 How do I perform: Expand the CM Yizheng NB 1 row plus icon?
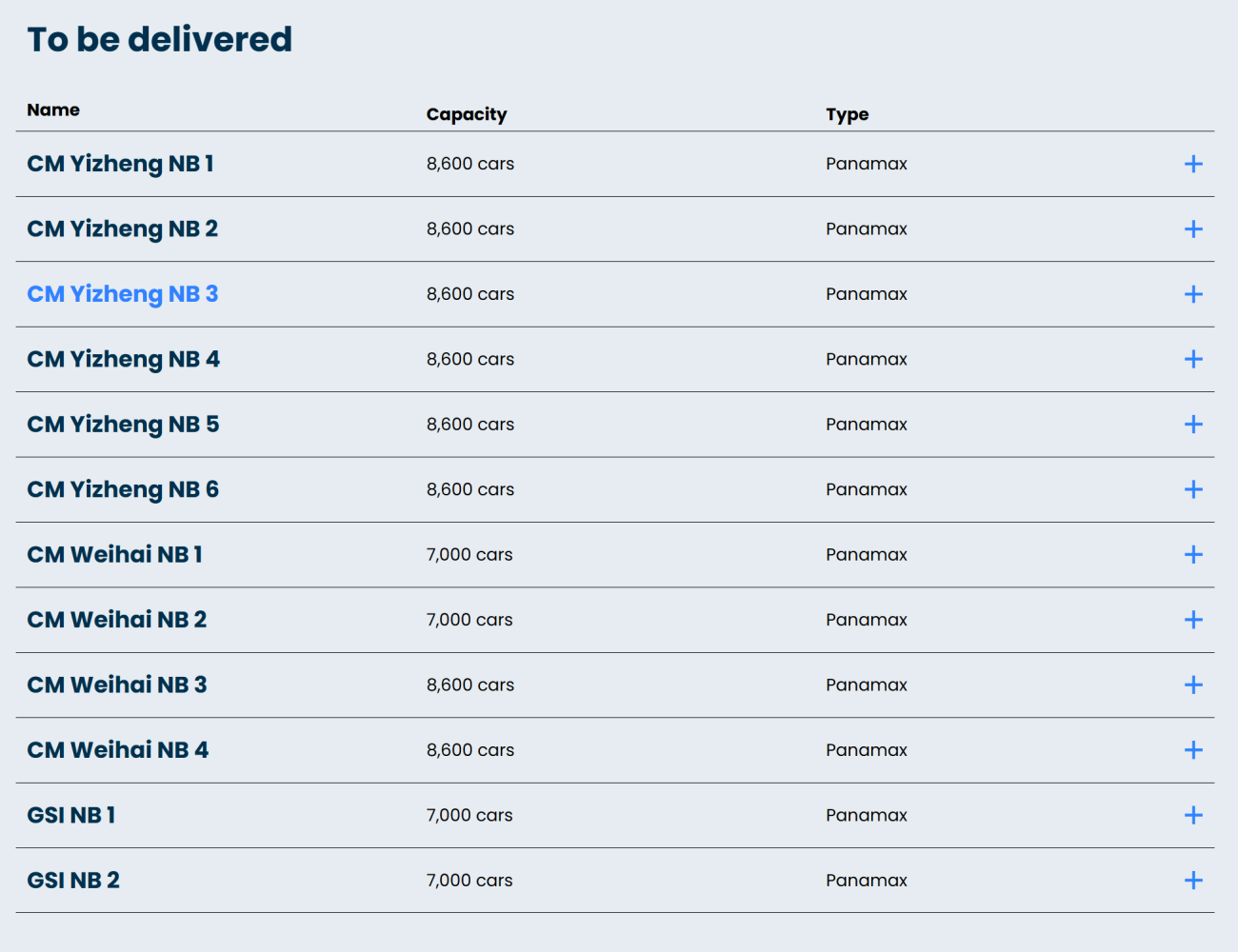pos(1193,164)
